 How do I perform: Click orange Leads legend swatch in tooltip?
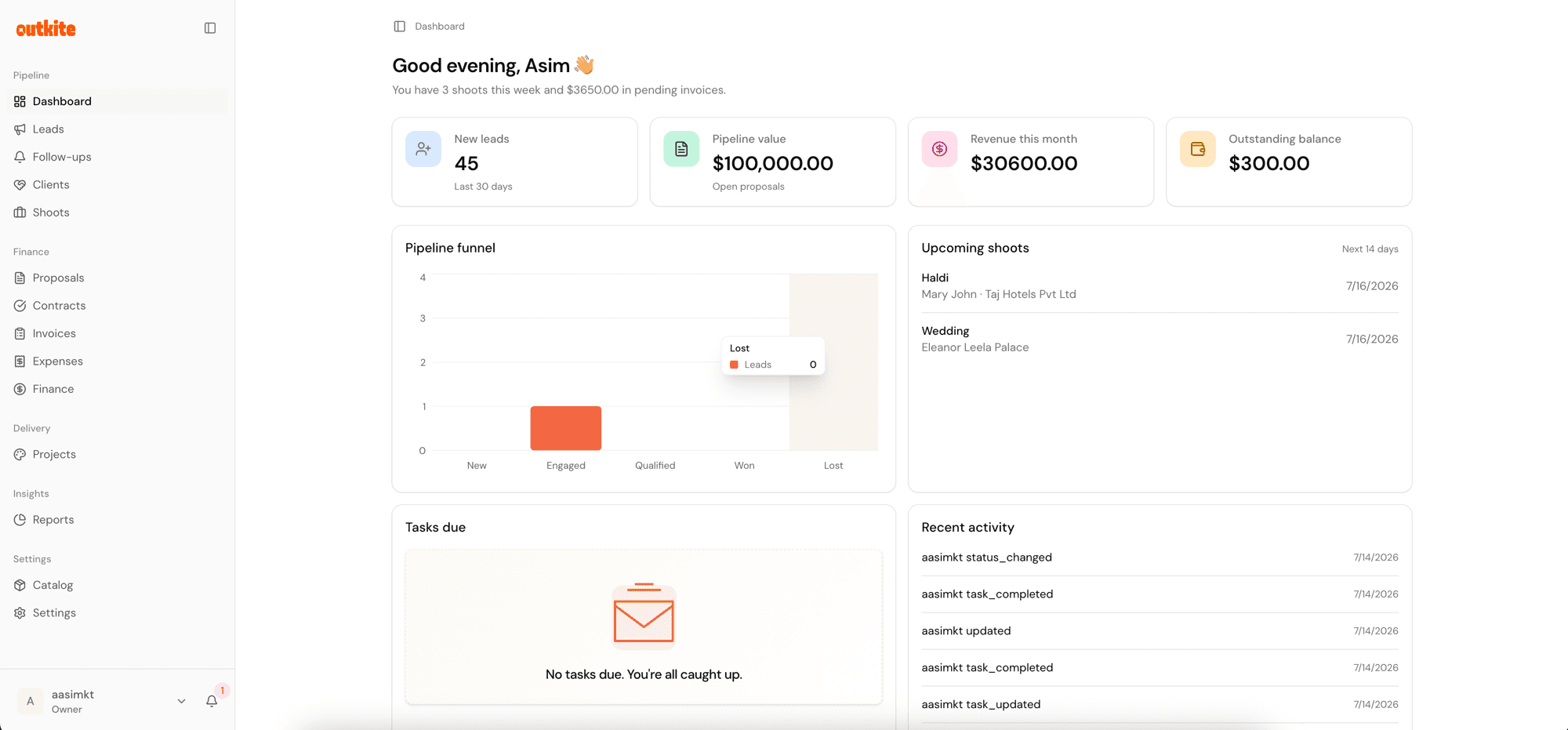click(x=734, y=365)
